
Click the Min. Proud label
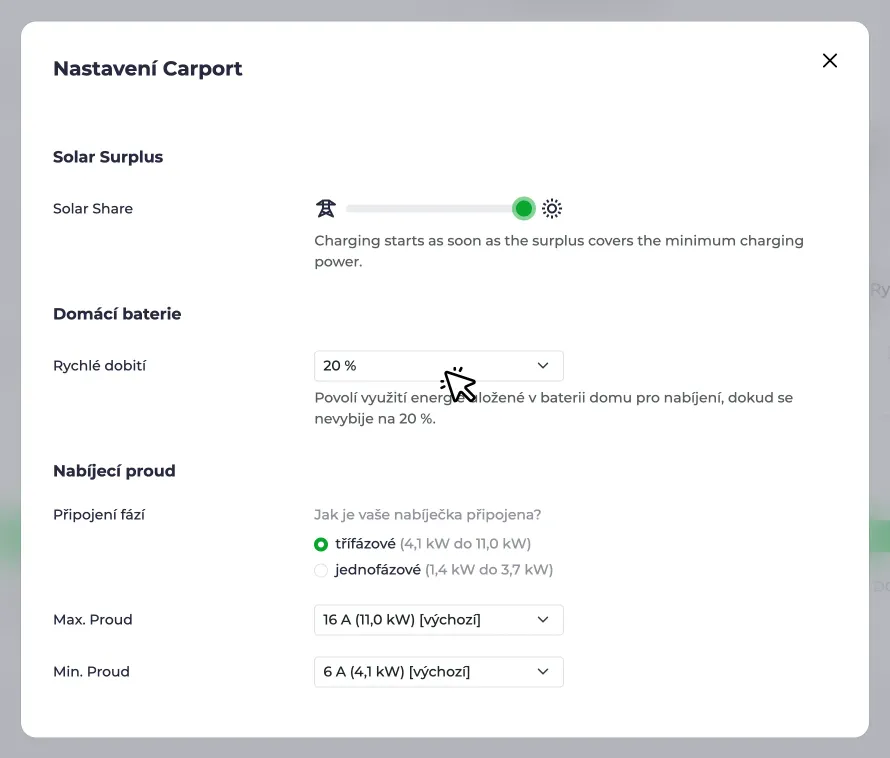coord(91,672)
